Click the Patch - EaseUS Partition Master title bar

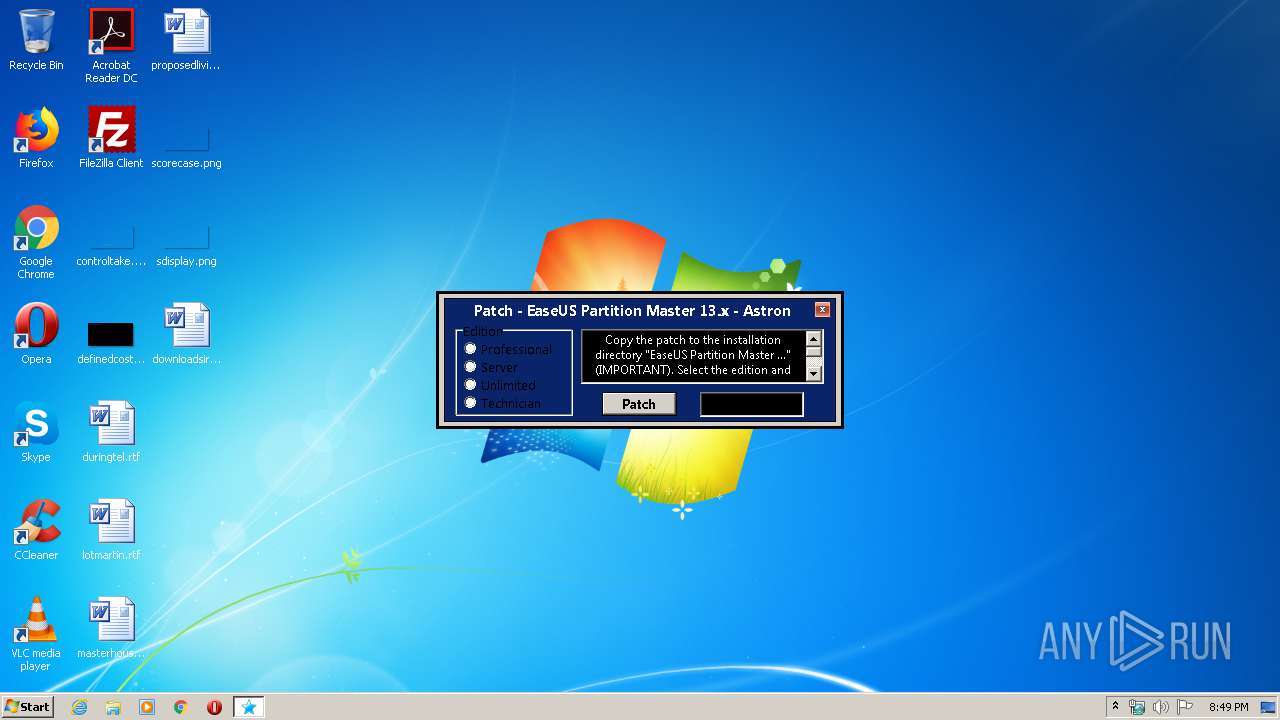(632, 311)
